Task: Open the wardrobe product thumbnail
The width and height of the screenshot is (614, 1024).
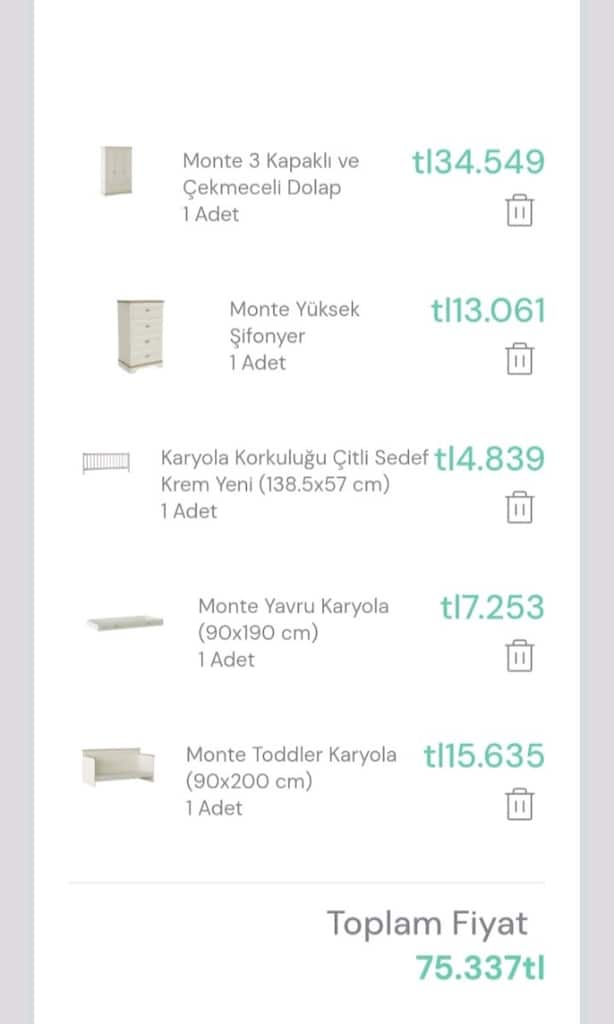Action: 117,170
